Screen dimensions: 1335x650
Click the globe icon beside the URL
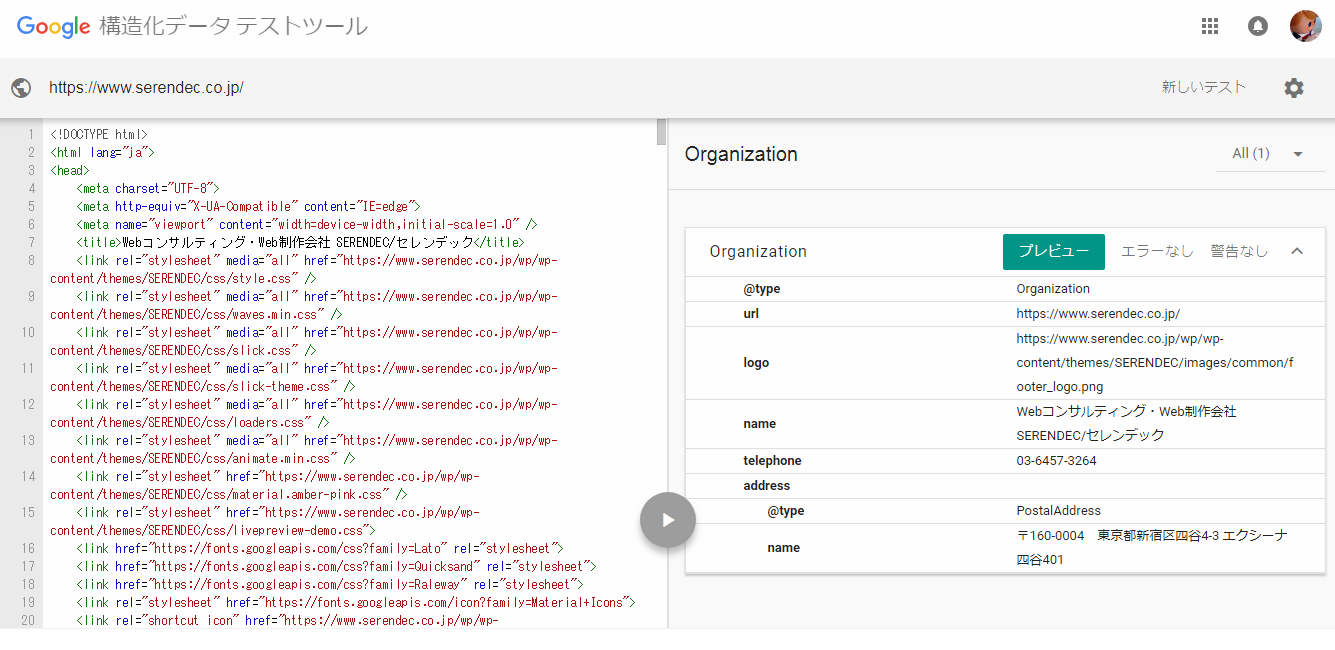click(x=21, y=88)
